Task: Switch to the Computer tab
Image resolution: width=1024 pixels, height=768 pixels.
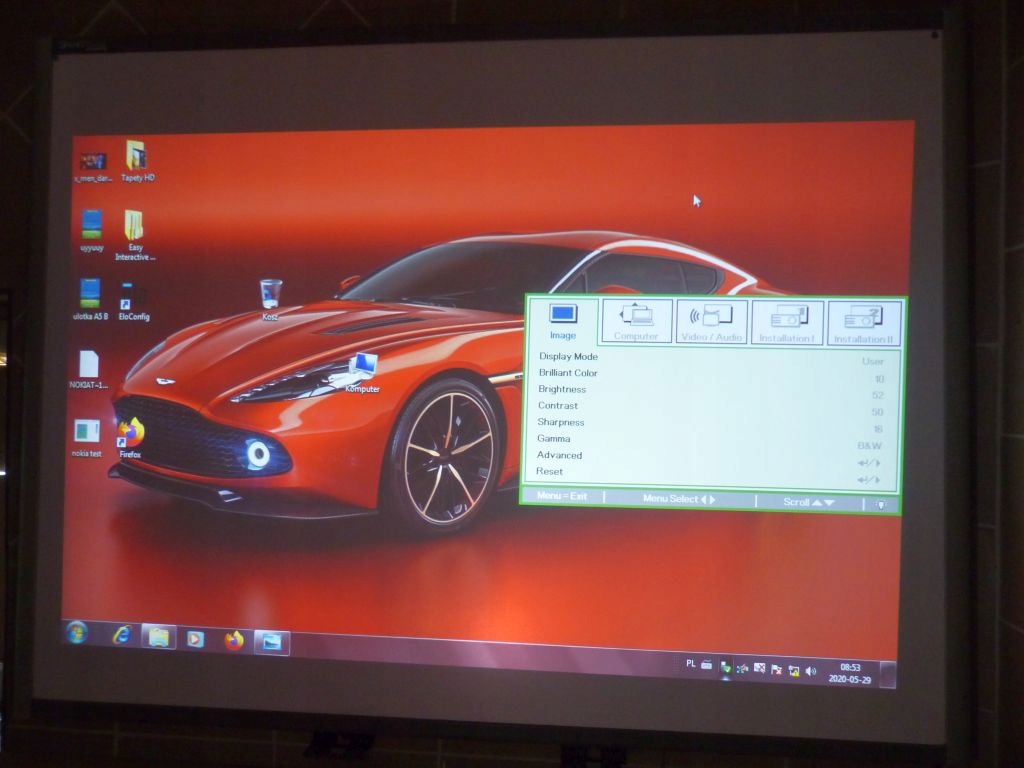Action: click(x=638, y=320)
